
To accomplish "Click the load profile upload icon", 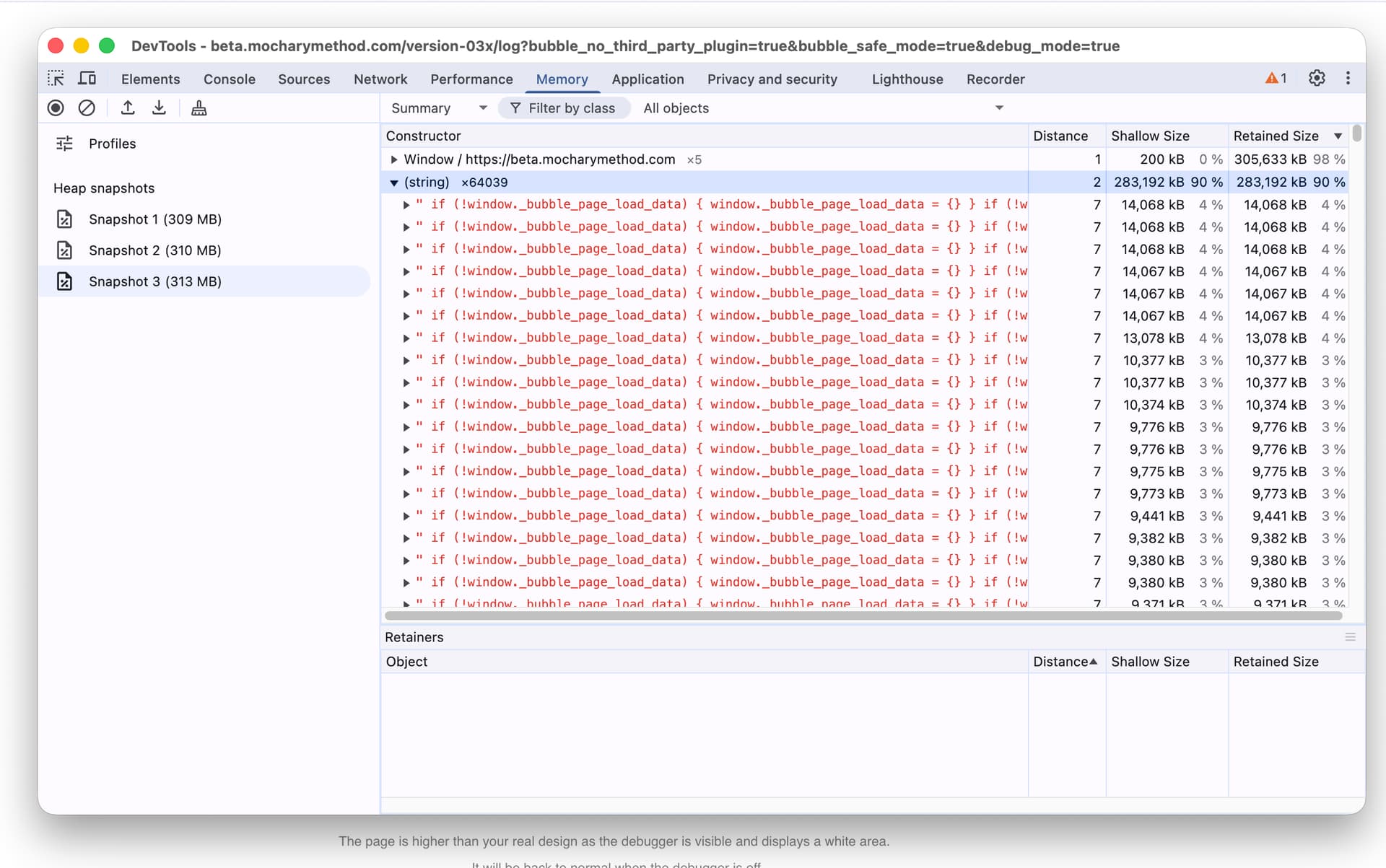I will pos(128,108).
